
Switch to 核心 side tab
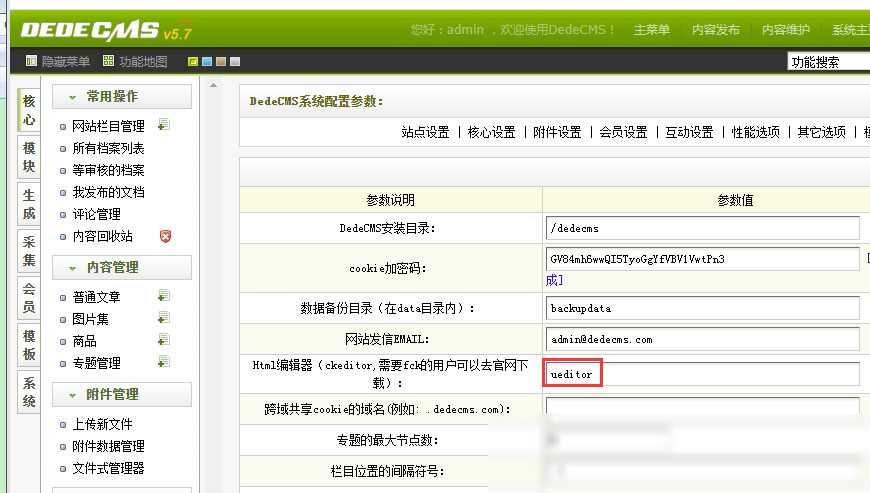point(29,110)
